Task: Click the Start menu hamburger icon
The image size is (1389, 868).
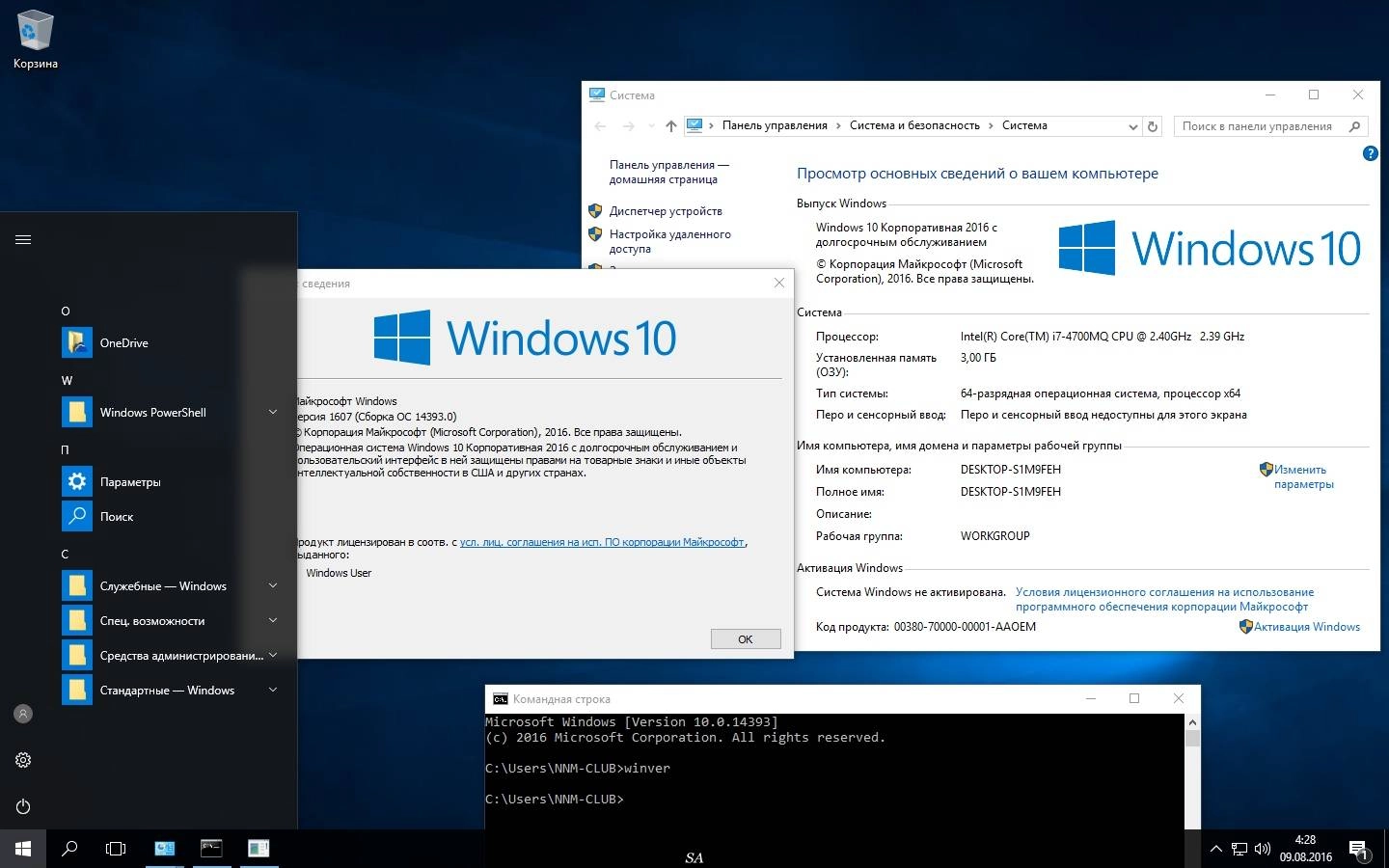Action: click(x=23, y=239)
